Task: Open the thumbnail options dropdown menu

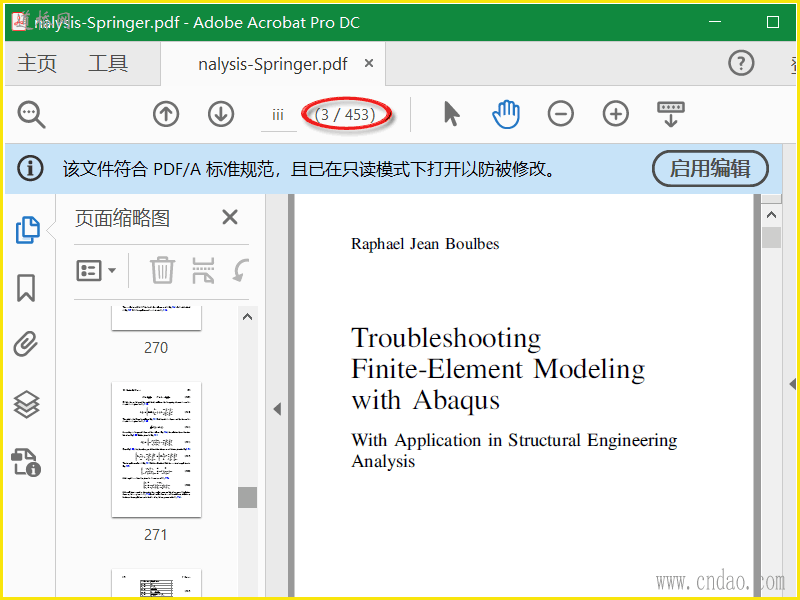Action: click(x=96, y=270)
